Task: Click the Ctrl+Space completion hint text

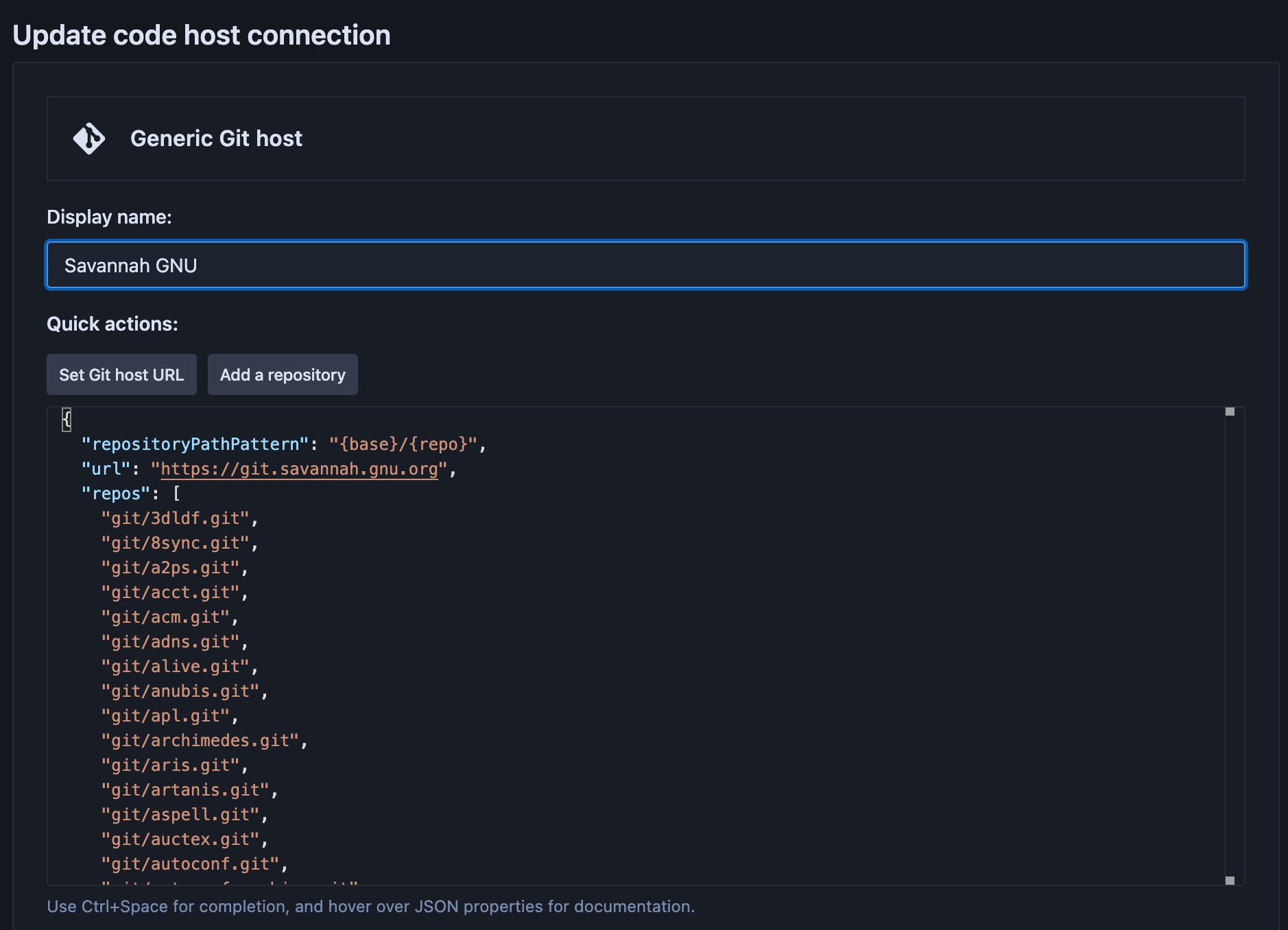Action: (x=370, y=906)
